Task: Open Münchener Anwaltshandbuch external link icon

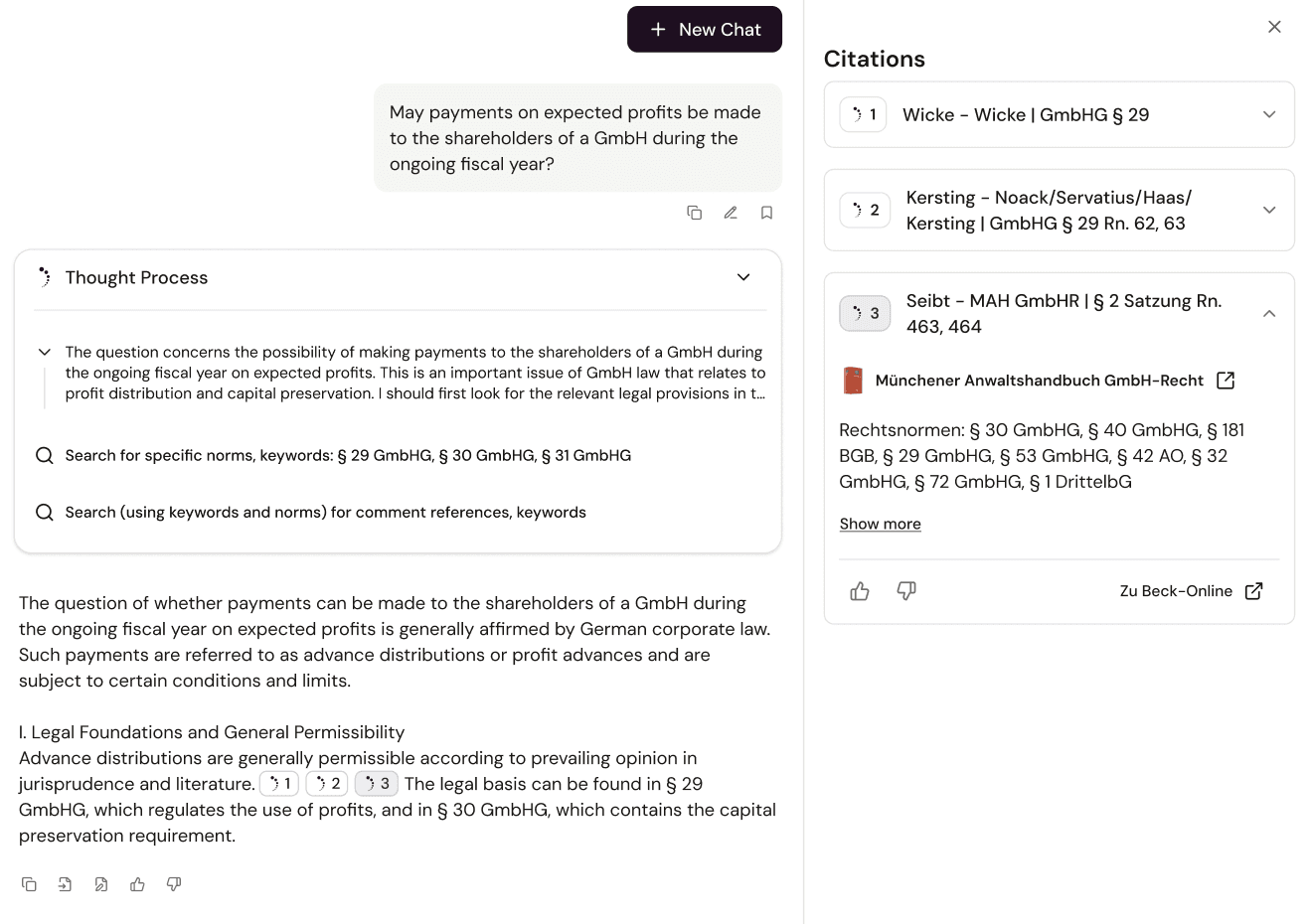Action: [x=1226, y=381]
